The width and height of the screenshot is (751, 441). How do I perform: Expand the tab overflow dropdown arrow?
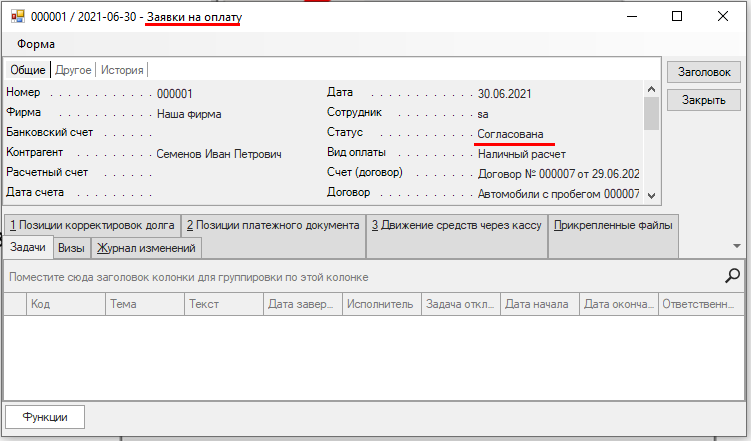tap(737, 246)
